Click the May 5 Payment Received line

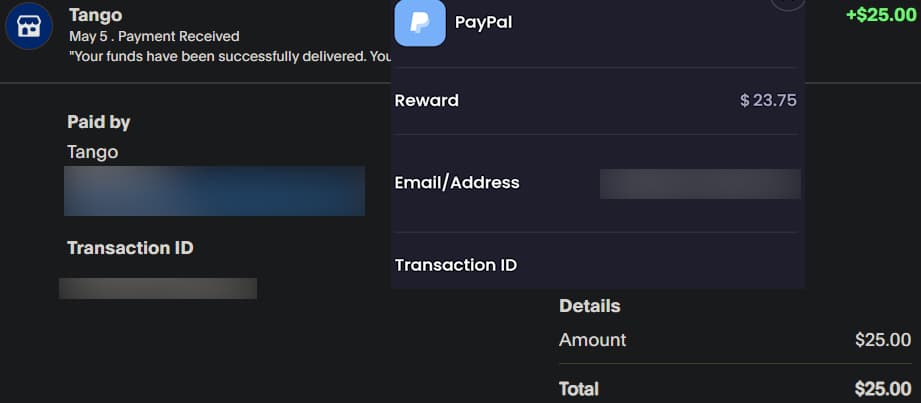[x=154, y=36]
